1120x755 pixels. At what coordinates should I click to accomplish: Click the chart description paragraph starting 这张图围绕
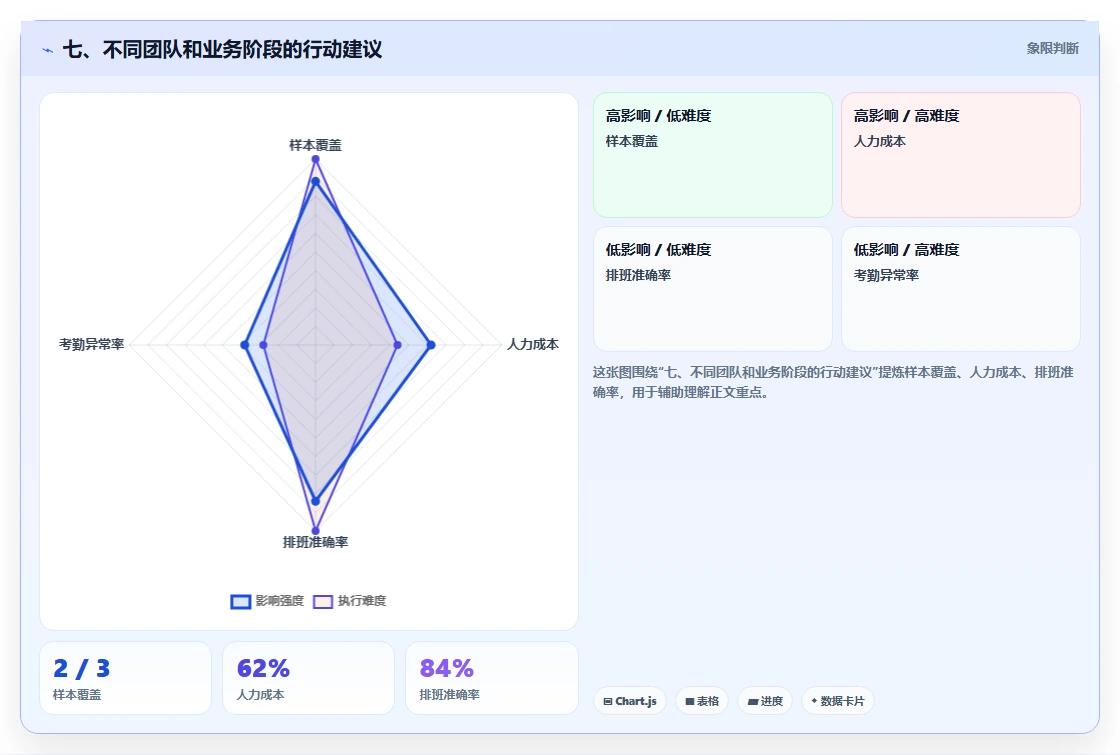pyautogui.click(x=834, y=382)
